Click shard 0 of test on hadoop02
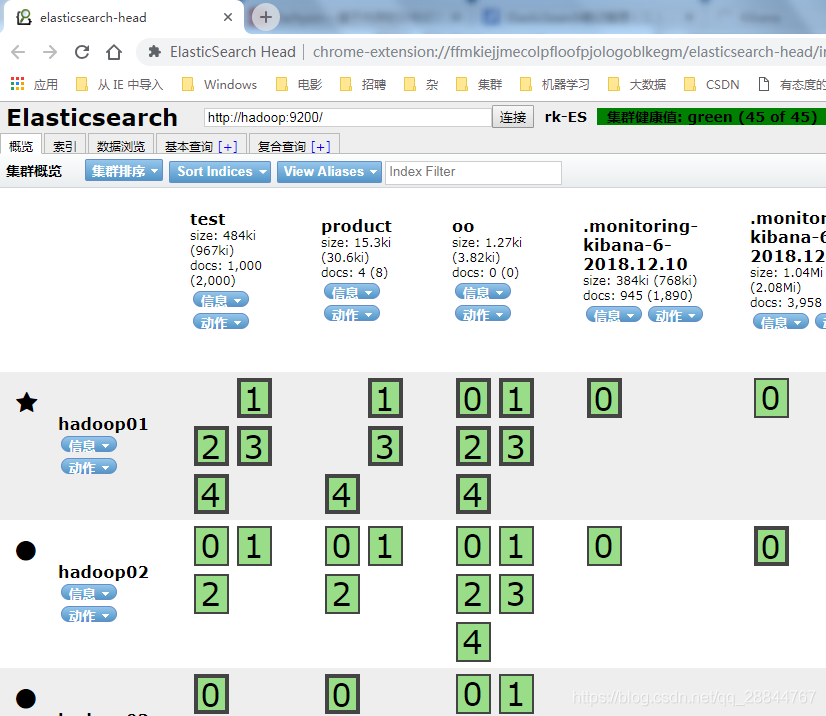Screen dimensions: 826x716 pos(211,546)
